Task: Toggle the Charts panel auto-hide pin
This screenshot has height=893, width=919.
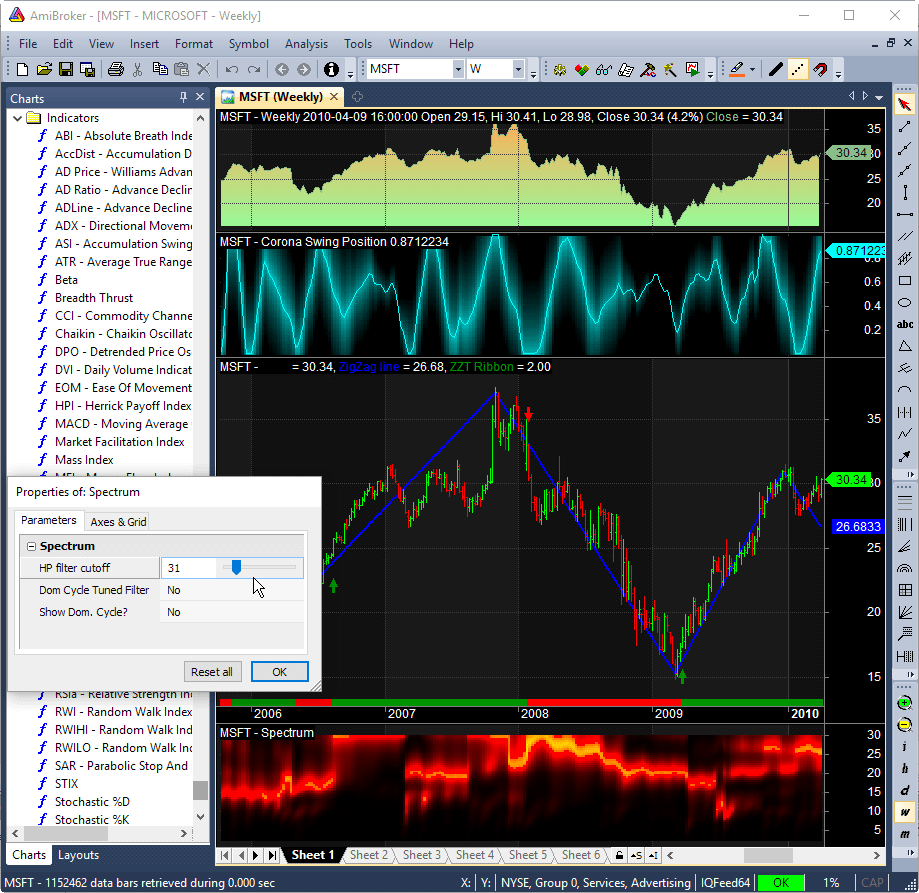Action: 183,98
